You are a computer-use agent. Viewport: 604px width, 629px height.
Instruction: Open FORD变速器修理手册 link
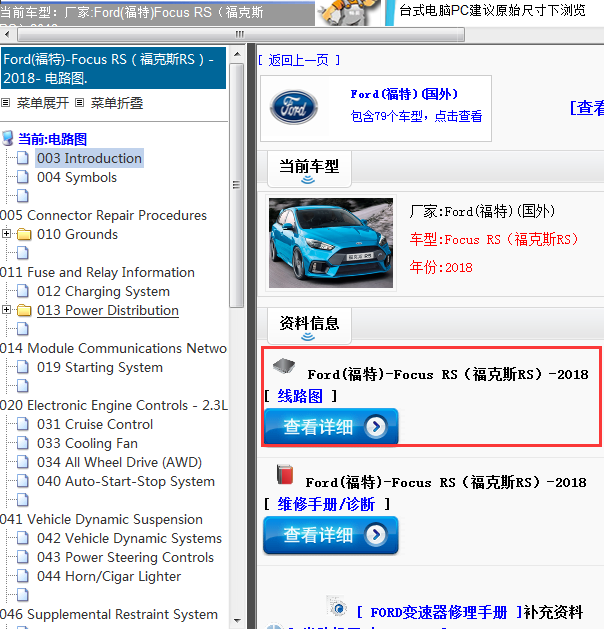[x=439, y=612]
